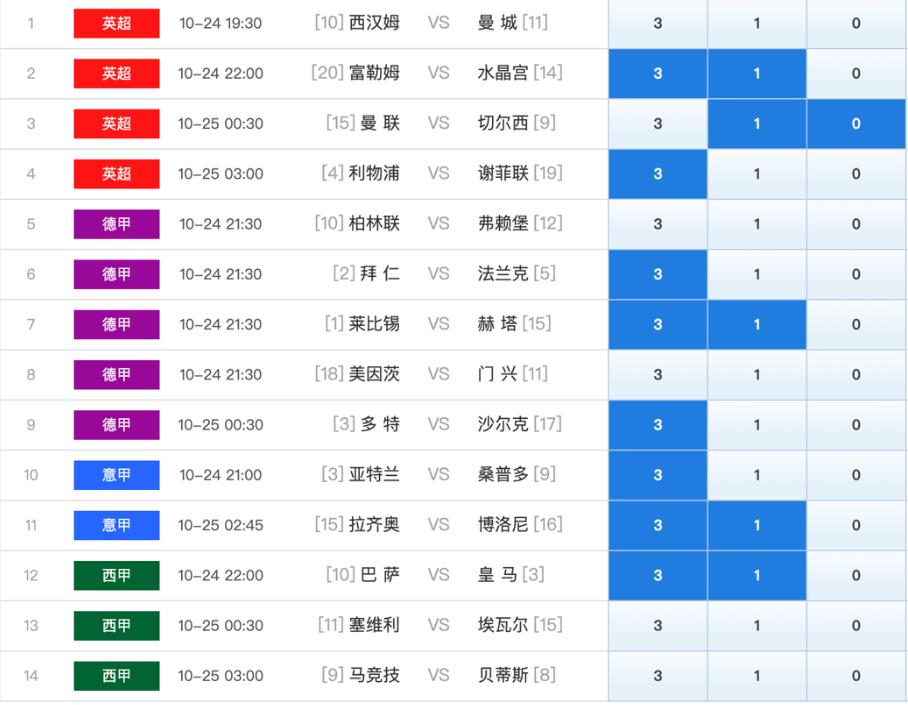Select 0 for 亚特兰 vs 桑普多
This screenshot has width=908, height=705.
pyautogui.click(x=856, y=475)
